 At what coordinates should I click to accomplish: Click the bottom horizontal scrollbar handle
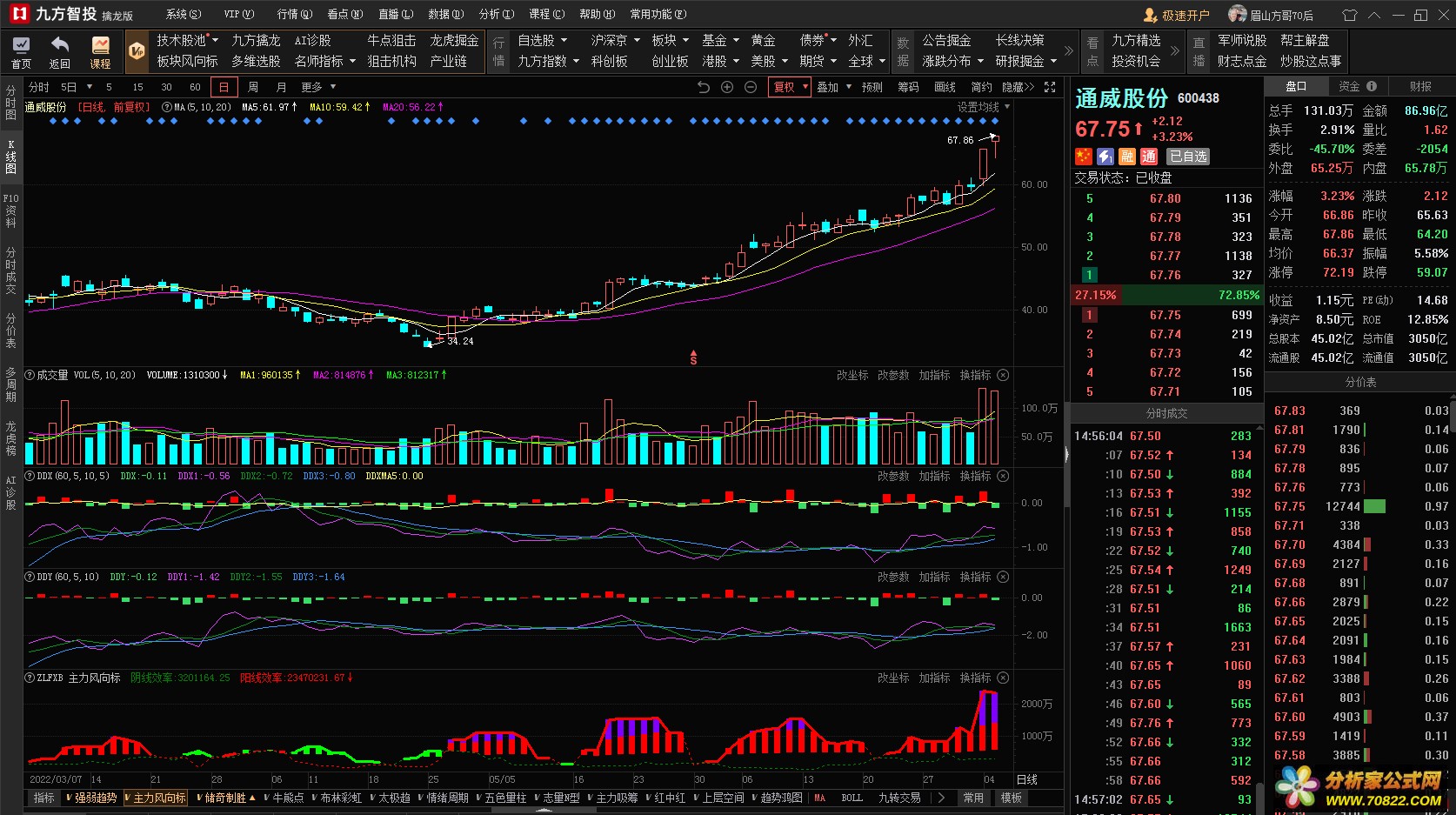click(x=544, y=810)
